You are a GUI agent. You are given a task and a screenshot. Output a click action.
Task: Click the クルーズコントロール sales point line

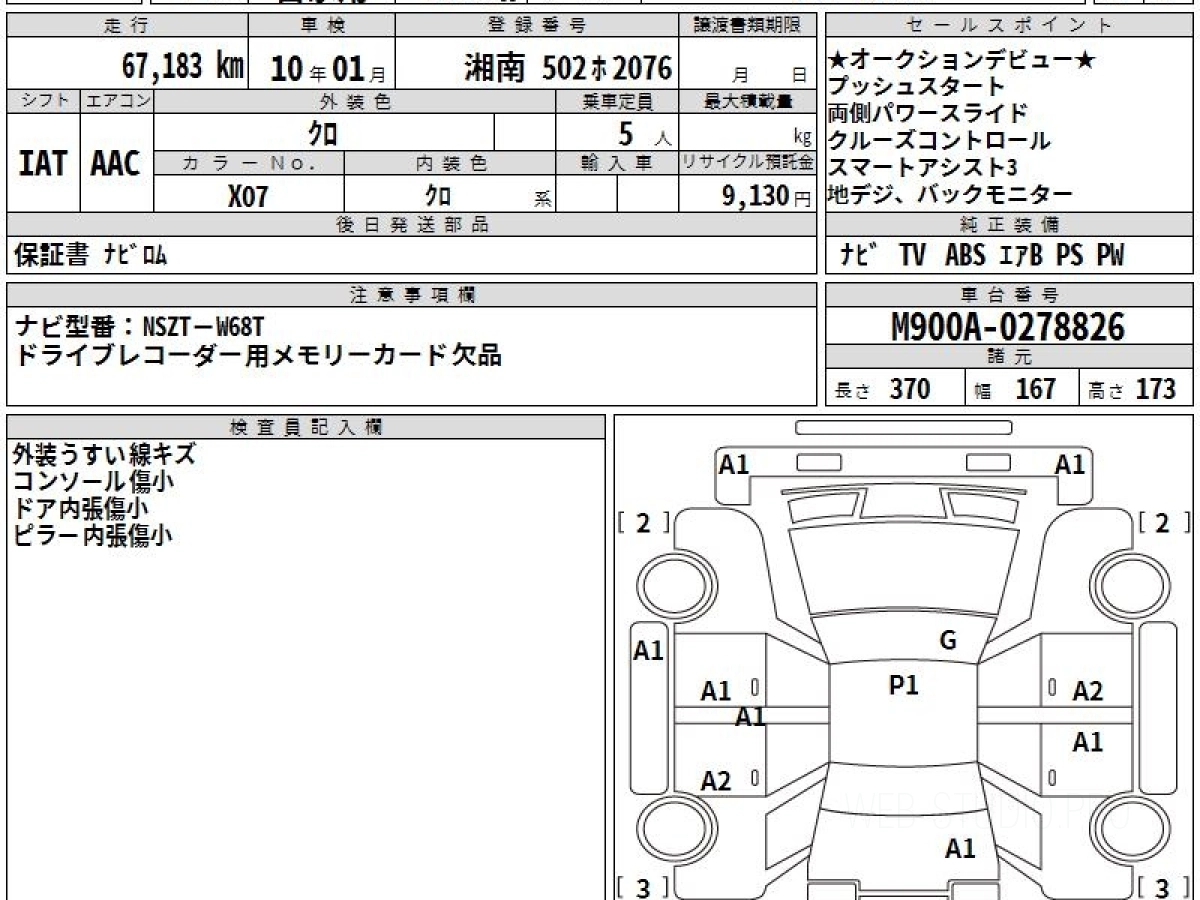[x=939, y=141]
